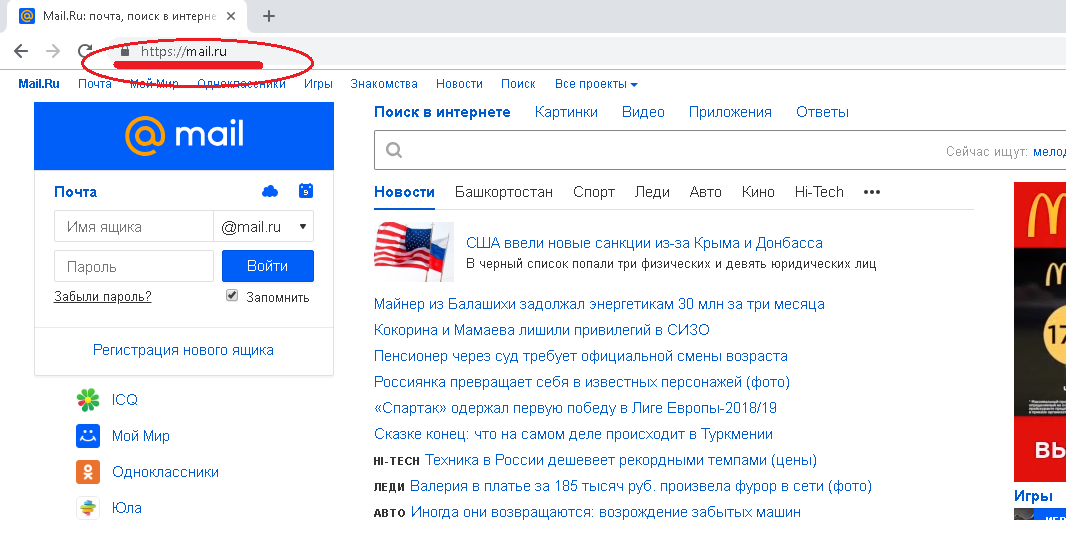The height and width of the screenshot is (545, 1066).
Task: Open Почта in top navigation
Action: [x=94, y=84]
